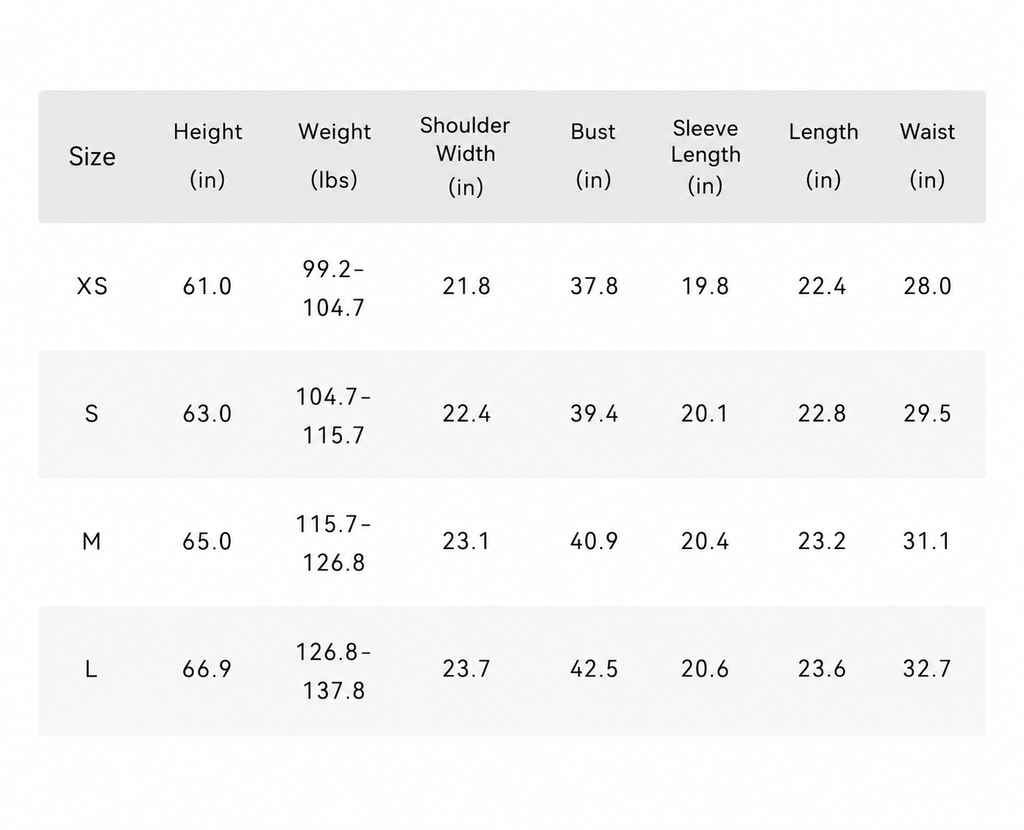1024x830 pixels.
Task: Select the Height (in) column header
Action: (208, 155)
